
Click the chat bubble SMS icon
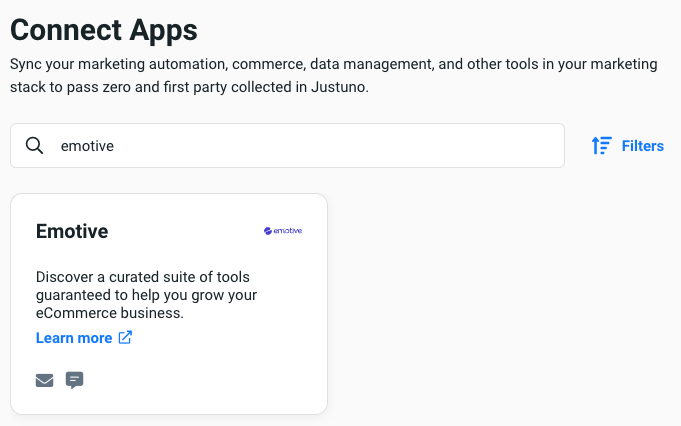point(74,380)
